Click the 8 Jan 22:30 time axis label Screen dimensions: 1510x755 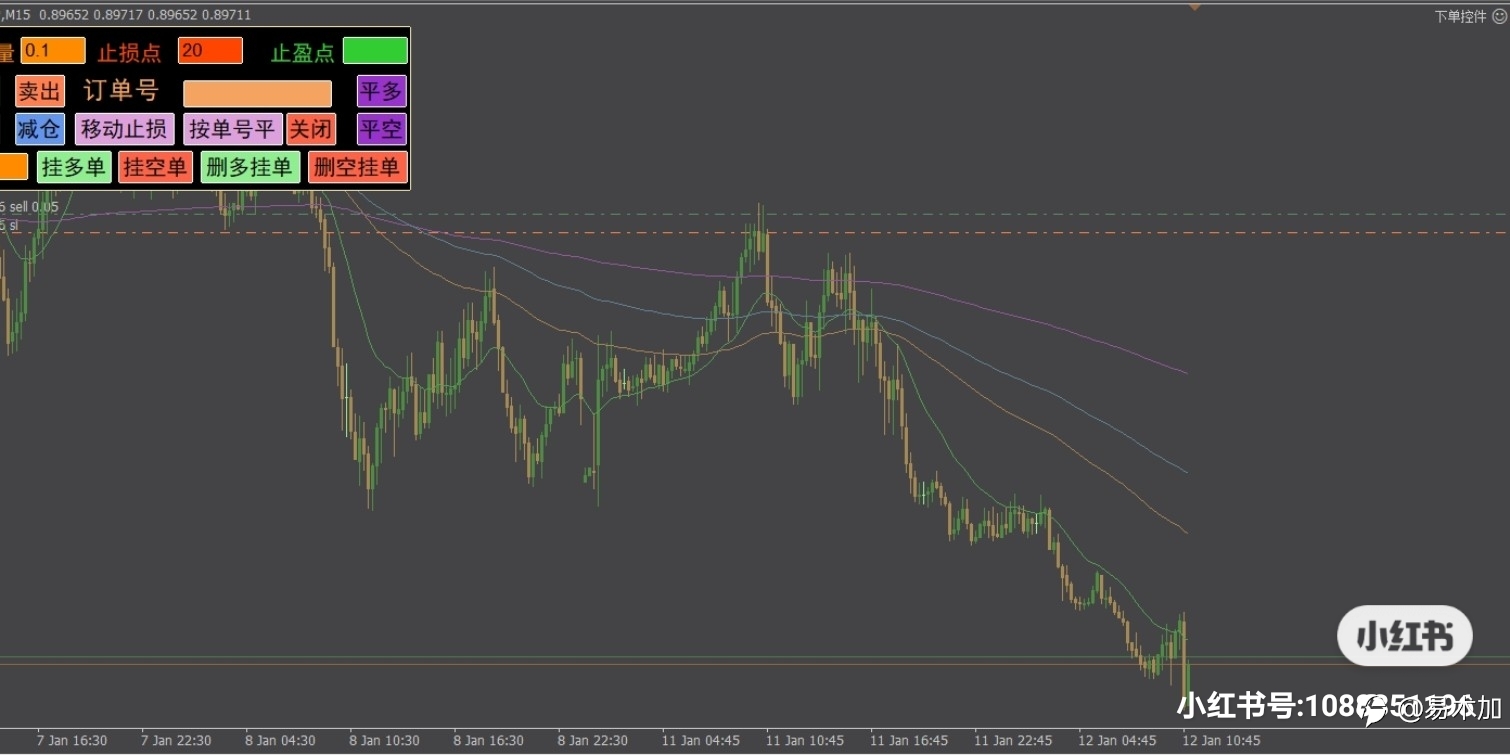pos(592,741)
